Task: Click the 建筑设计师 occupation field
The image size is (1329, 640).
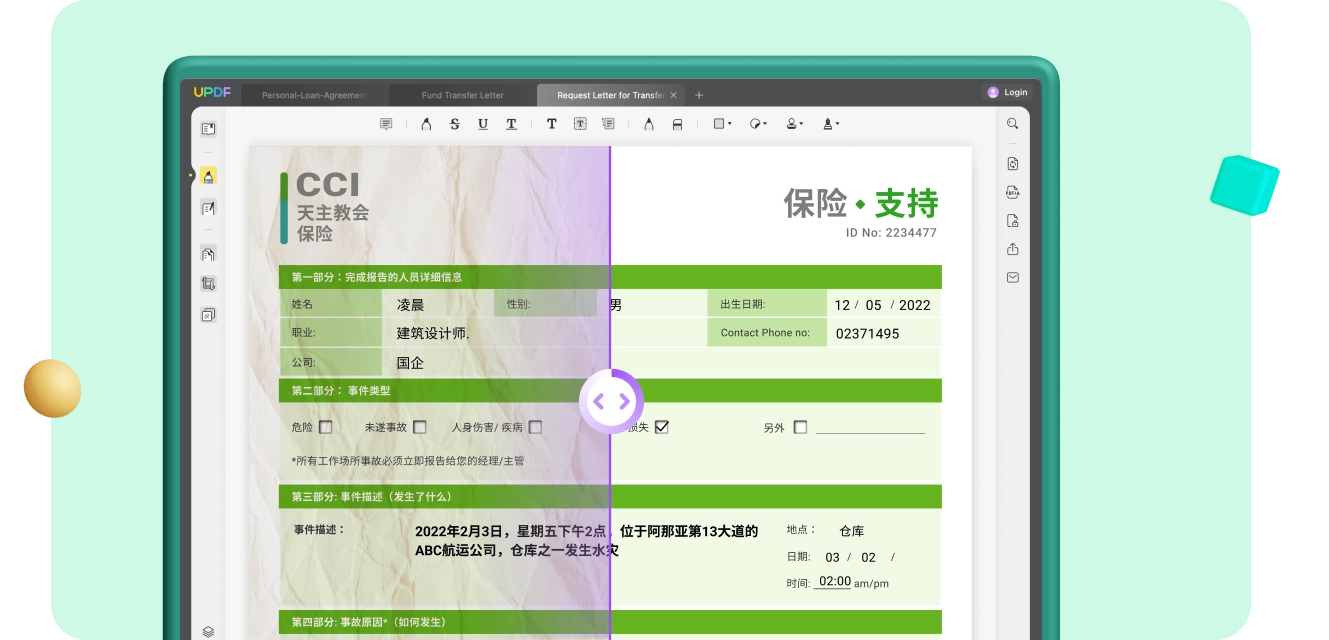Action: tap(433, 333)
